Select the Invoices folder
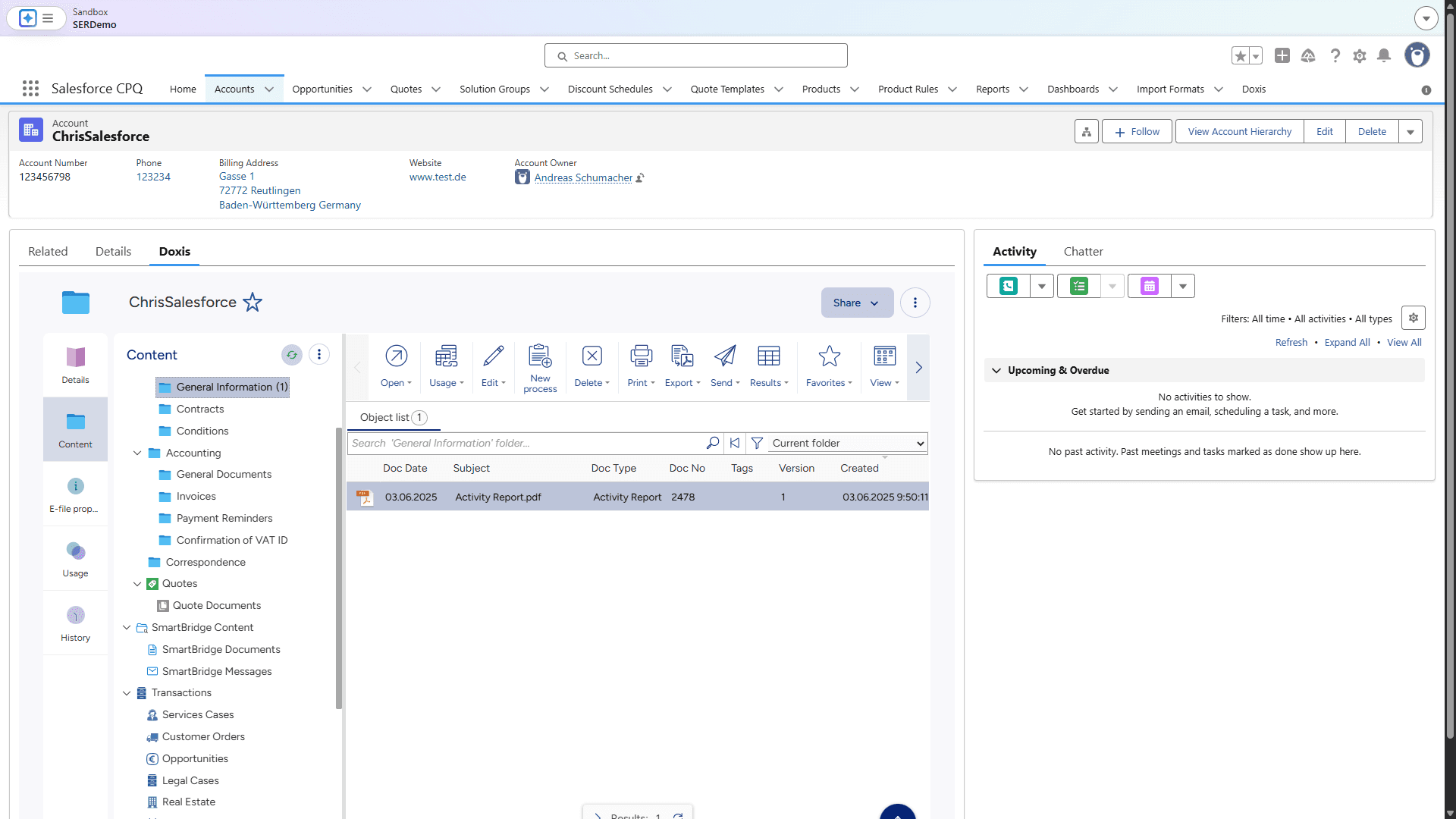 click(x=196, y=496)
